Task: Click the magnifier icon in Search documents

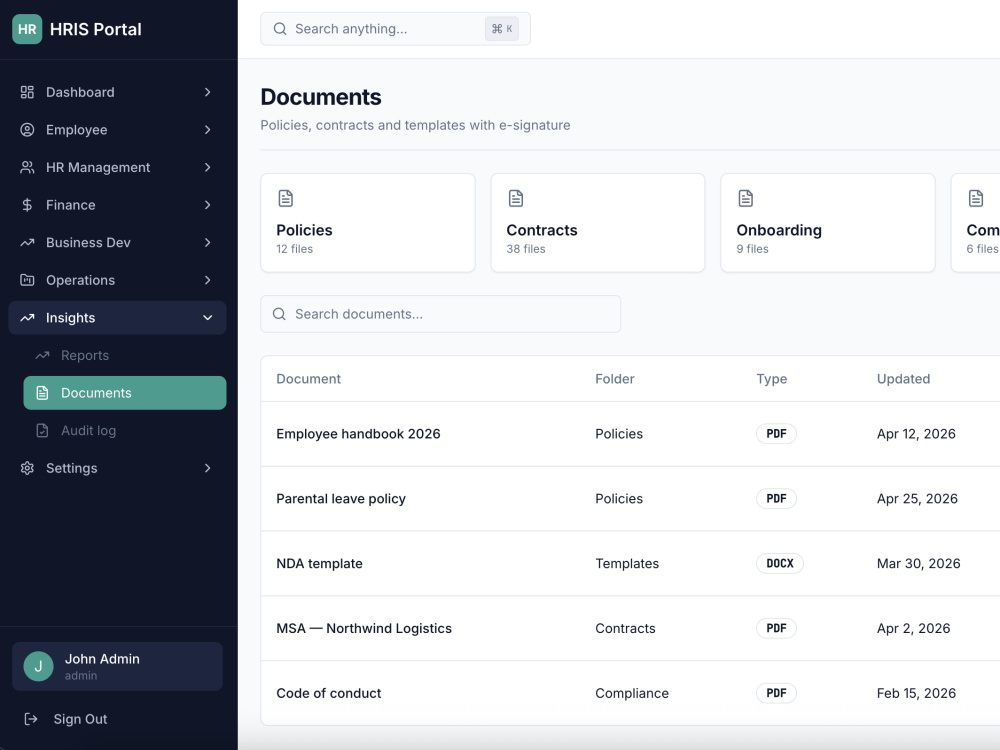Action: tap(279, 314)
